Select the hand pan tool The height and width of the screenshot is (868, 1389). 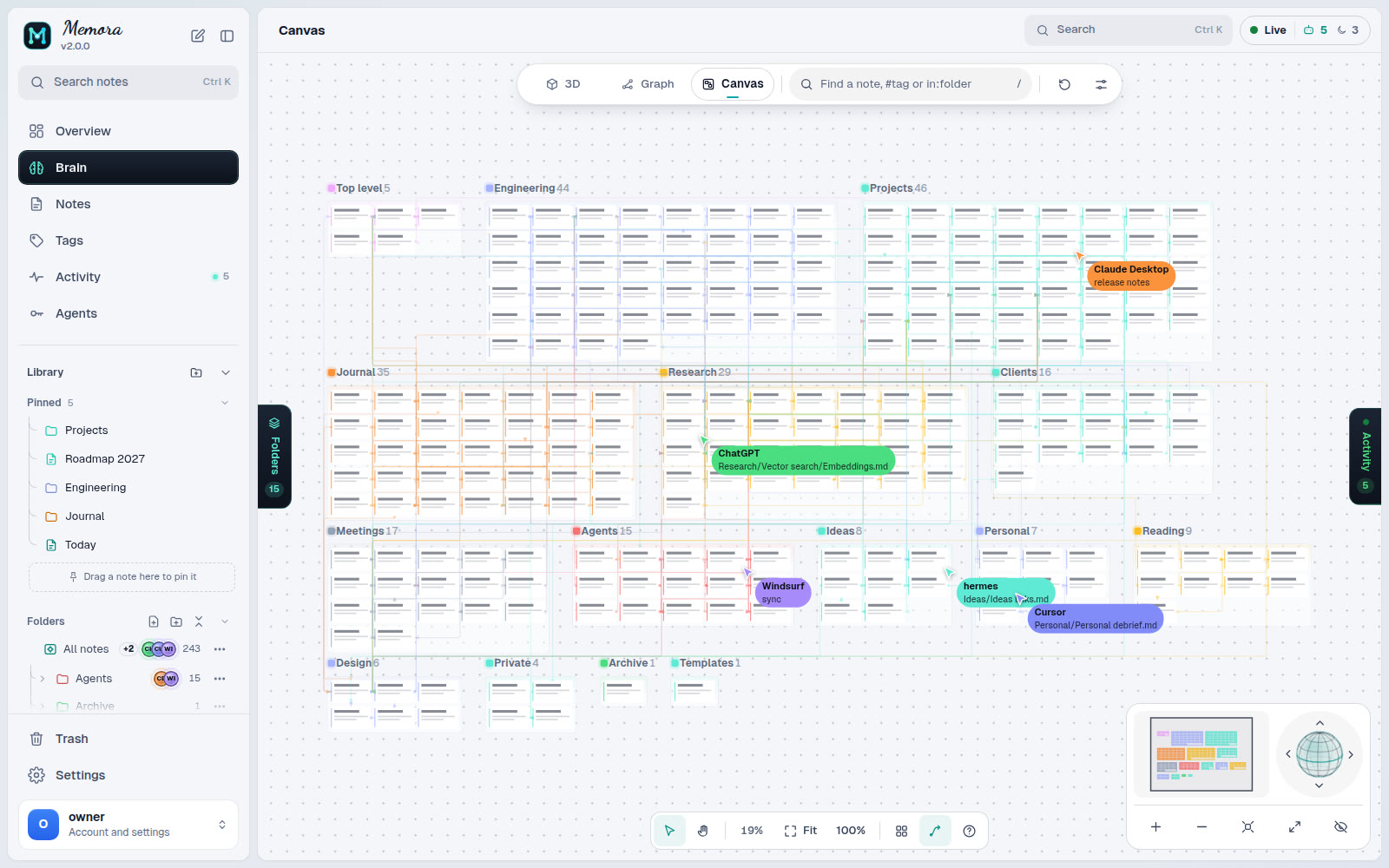click(703, 831)
